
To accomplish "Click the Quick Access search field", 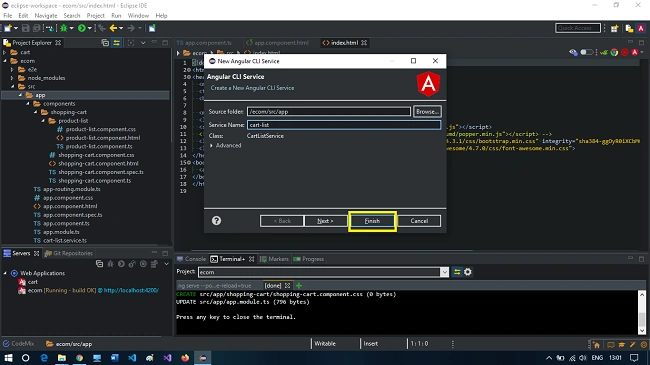I will tap(578, 28).
